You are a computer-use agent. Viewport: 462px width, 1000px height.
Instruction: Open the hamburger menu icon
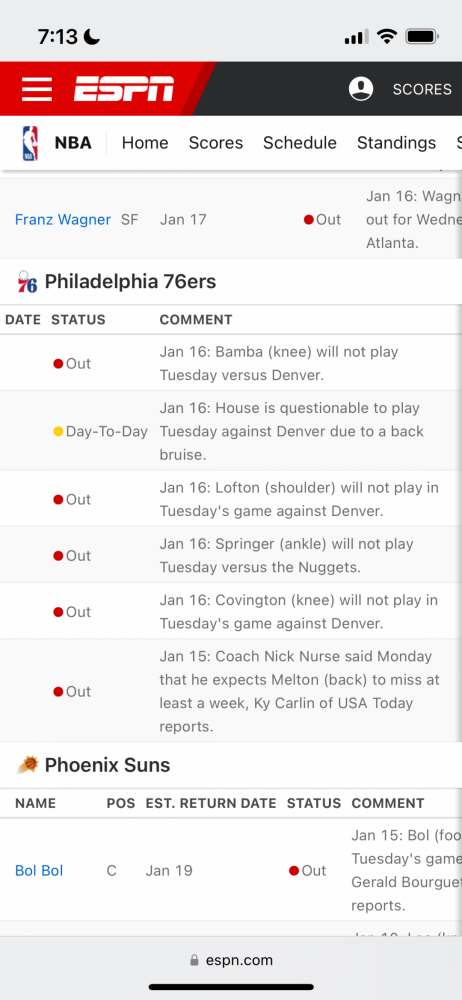[36, 89]
